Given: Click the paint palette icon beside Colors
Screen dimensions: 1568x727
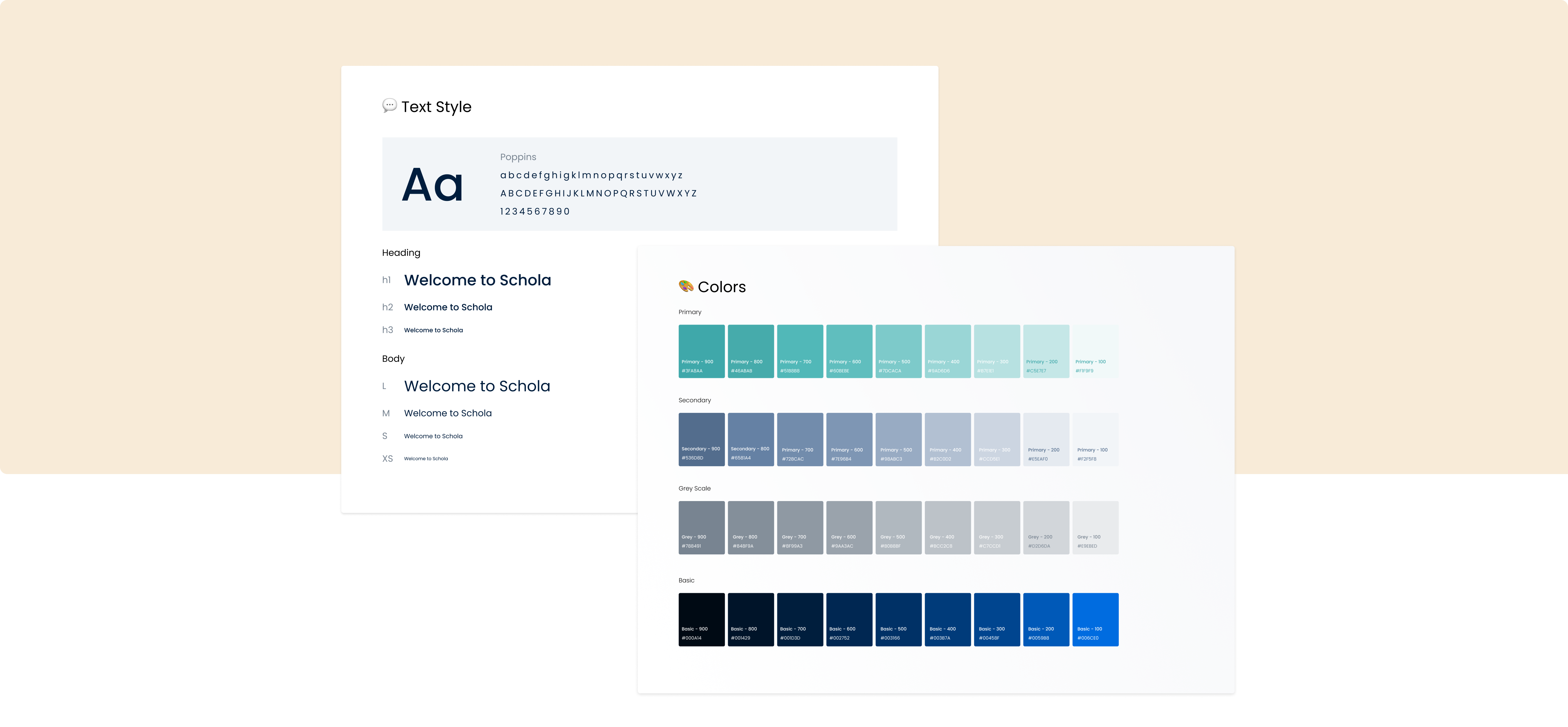Looking at the screenshot, I should [686, 286].
